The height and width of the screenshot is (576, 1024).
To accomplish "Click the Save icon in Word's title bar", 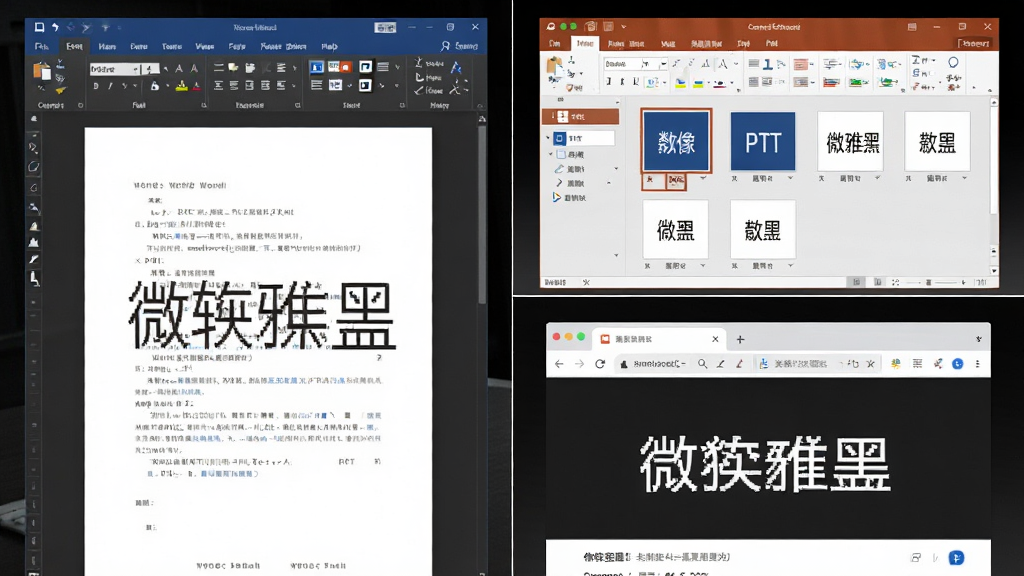I will coord(39,27).
